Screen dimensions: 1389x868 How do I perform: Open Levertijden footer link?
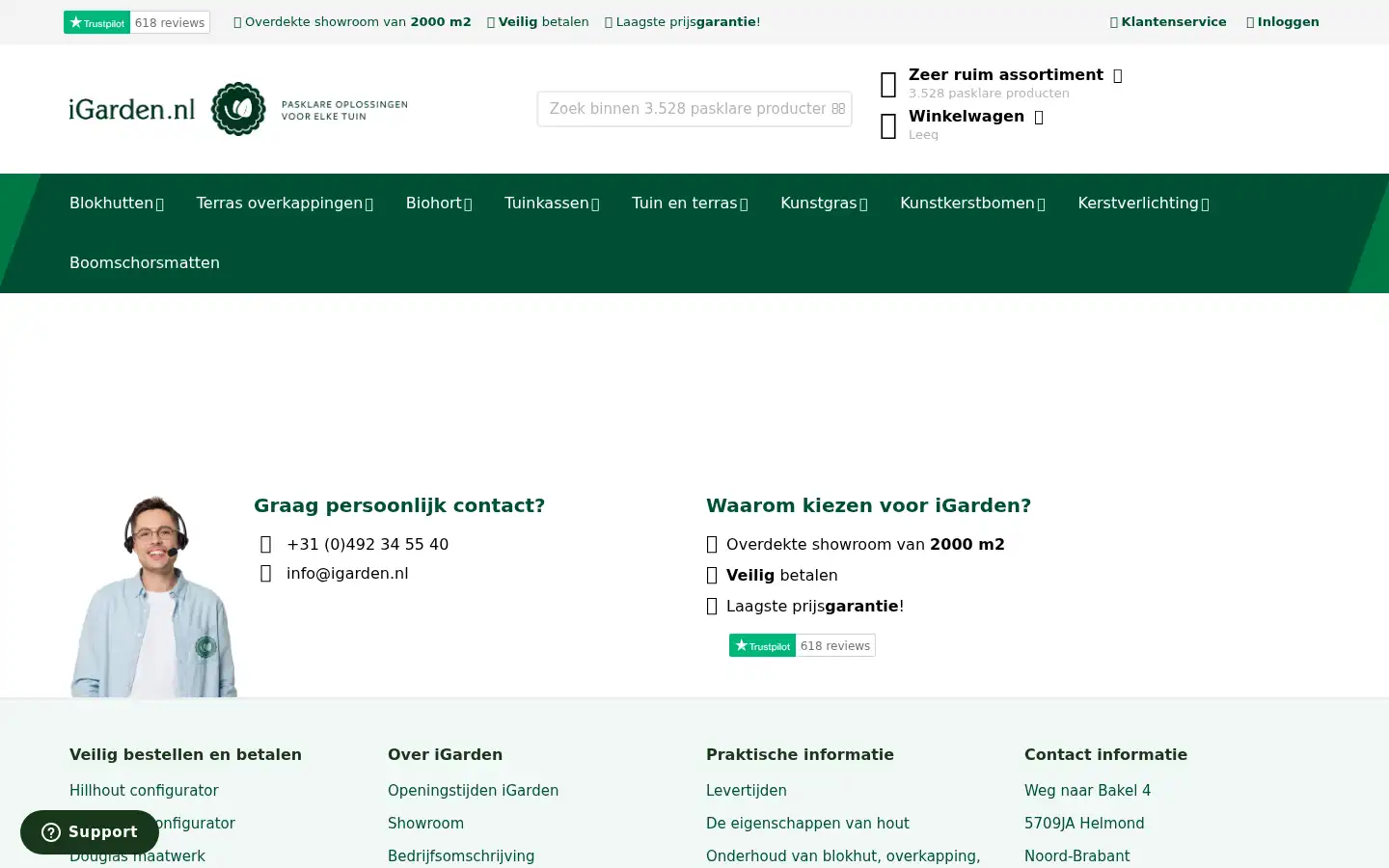(x=747, y=791)
